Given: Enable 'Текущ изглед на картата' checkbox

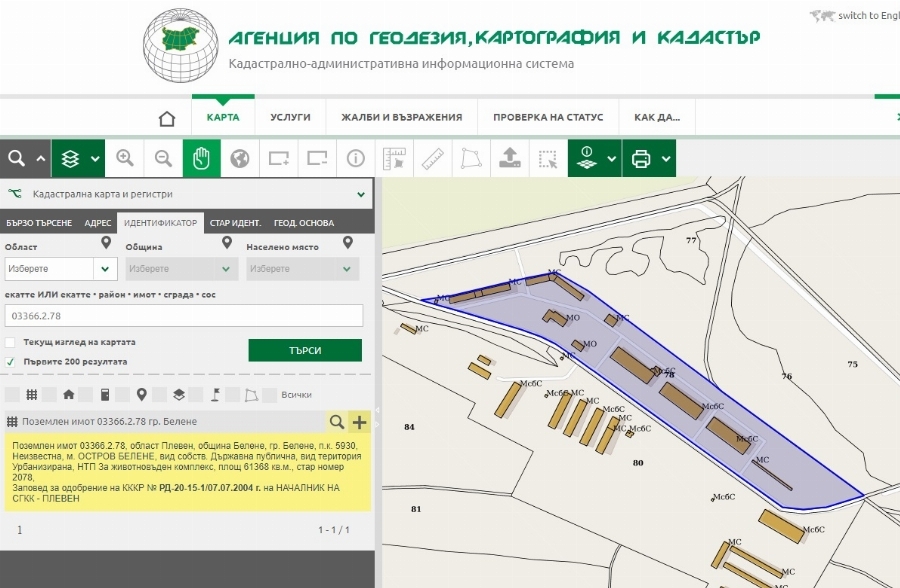Looking at the screenshot, I should tap(11, 342).
